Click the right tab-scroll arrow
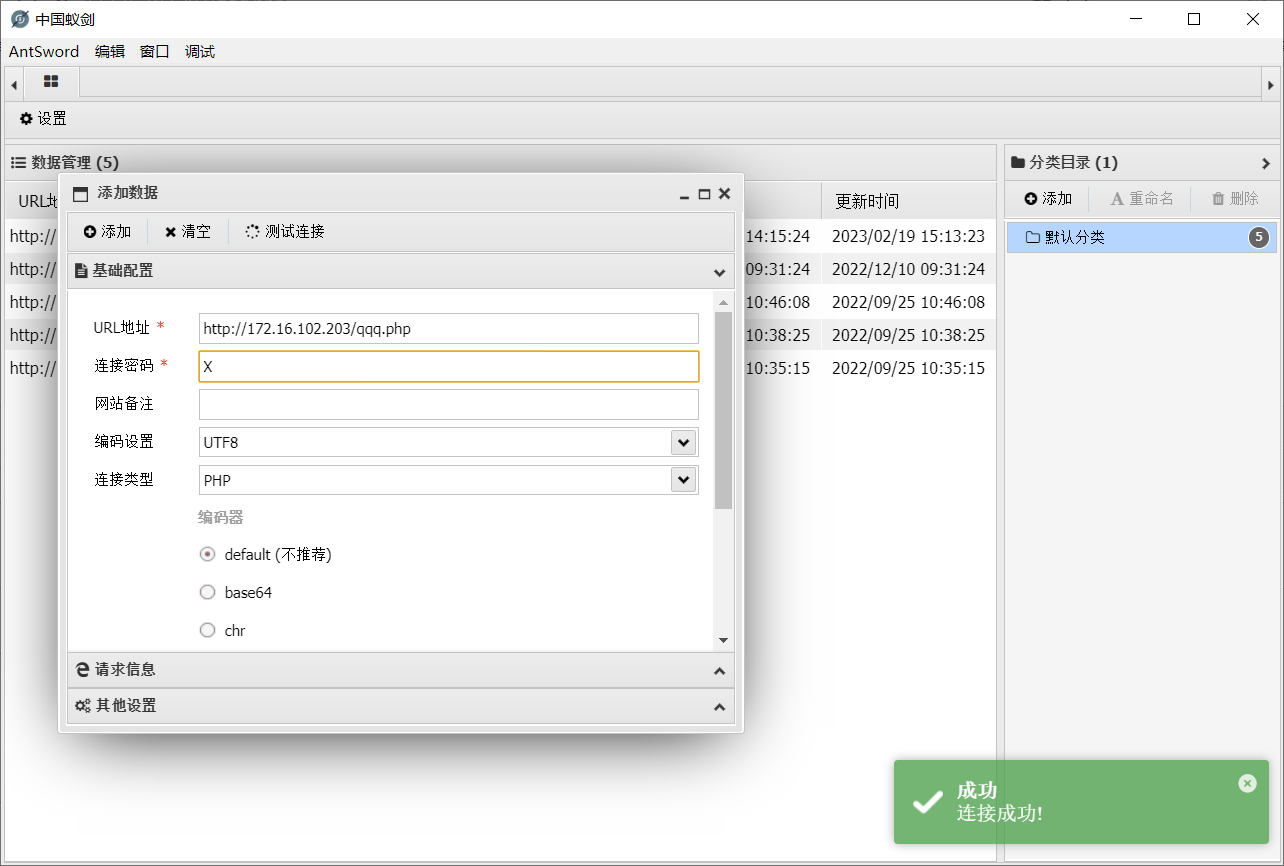Screen dimensions: 1284x866 [1271, 86]
